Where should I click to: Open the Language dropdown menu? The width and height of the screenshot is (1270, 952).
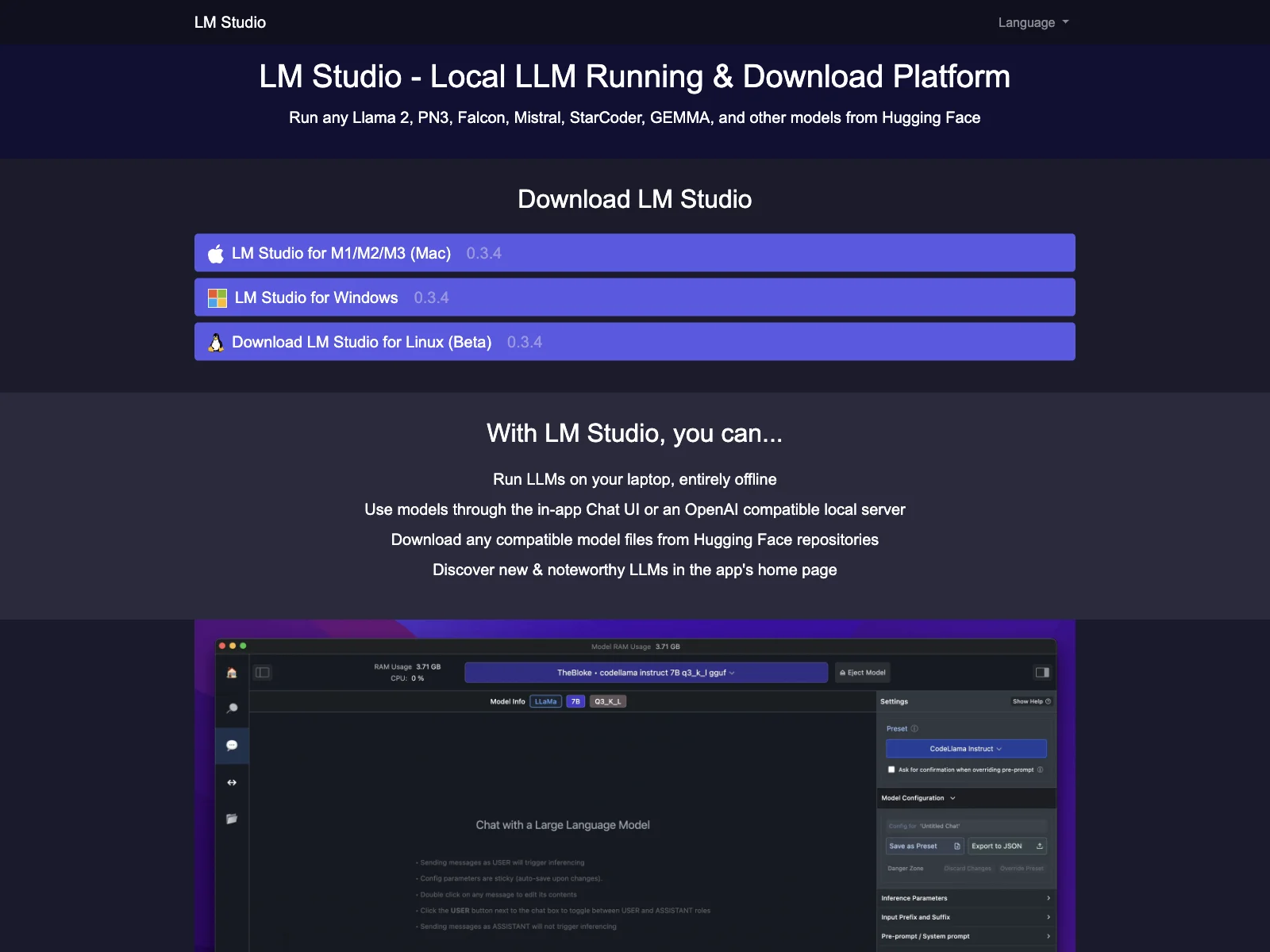1033,22
